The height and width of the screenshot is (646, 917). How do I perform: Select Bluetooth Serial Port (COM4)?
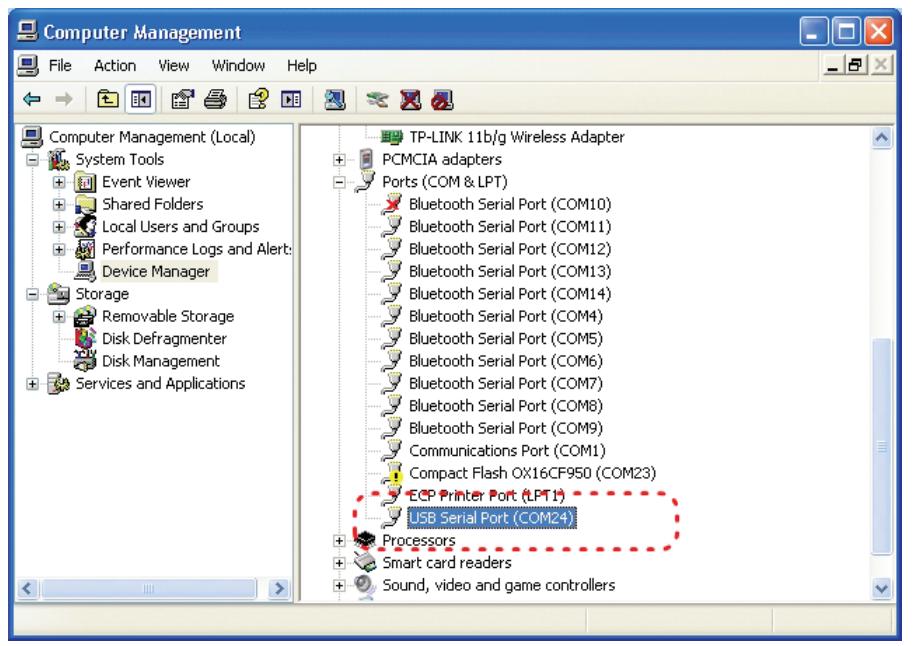506,316
